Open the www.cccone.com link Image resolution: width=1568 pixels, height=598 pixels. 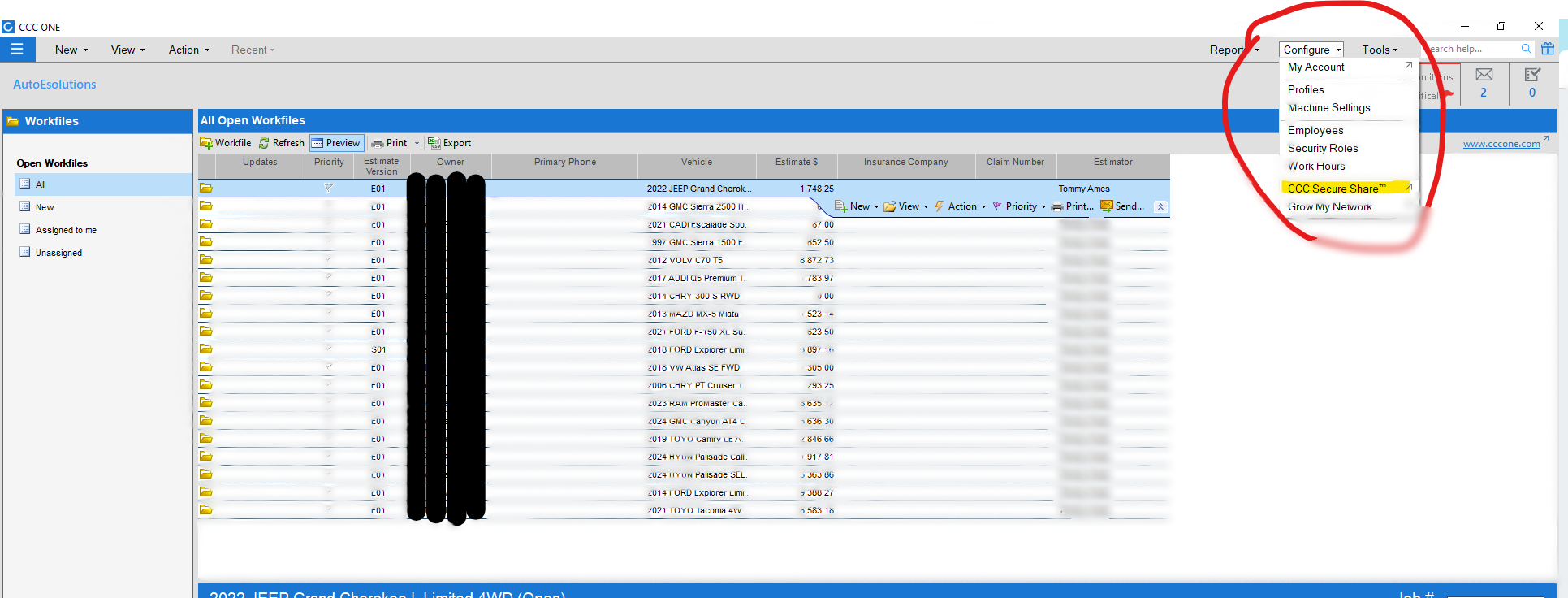tap(1501, 144)
